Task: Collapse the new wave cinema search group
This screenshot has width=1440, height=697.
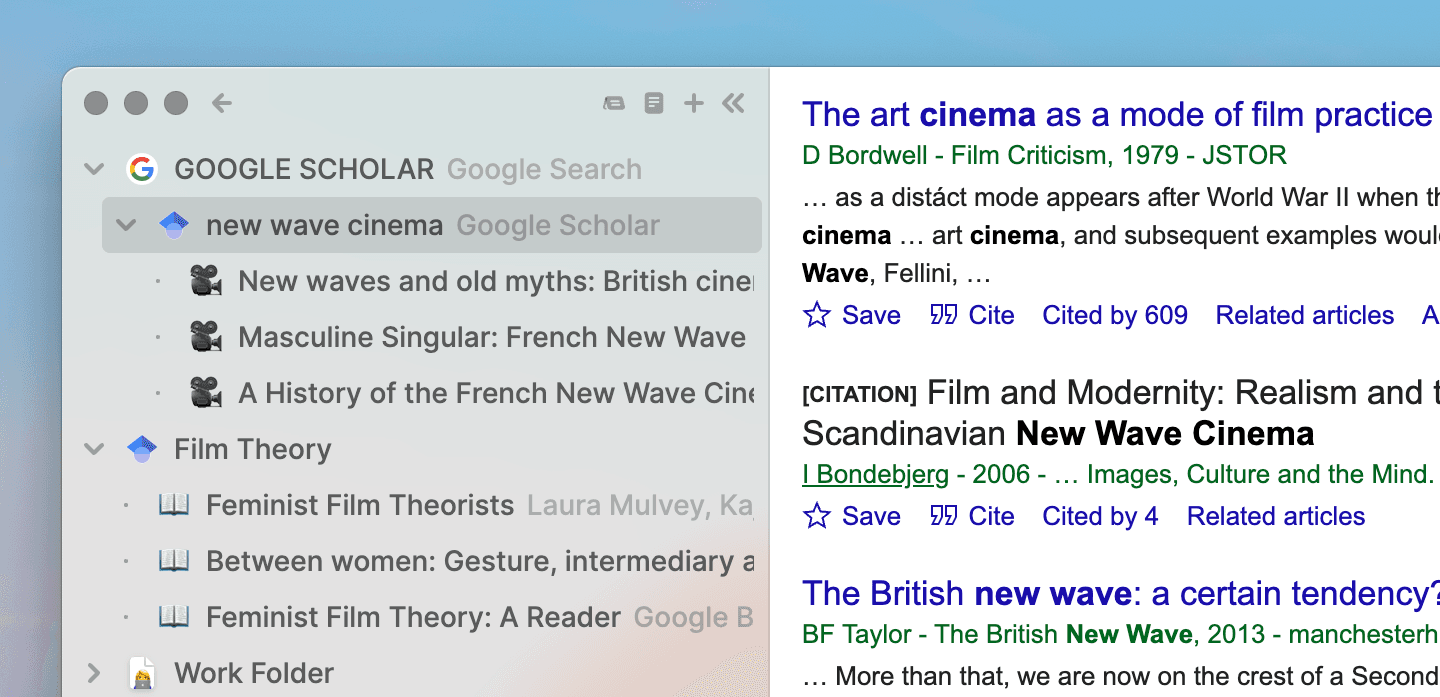Action: 126,225
